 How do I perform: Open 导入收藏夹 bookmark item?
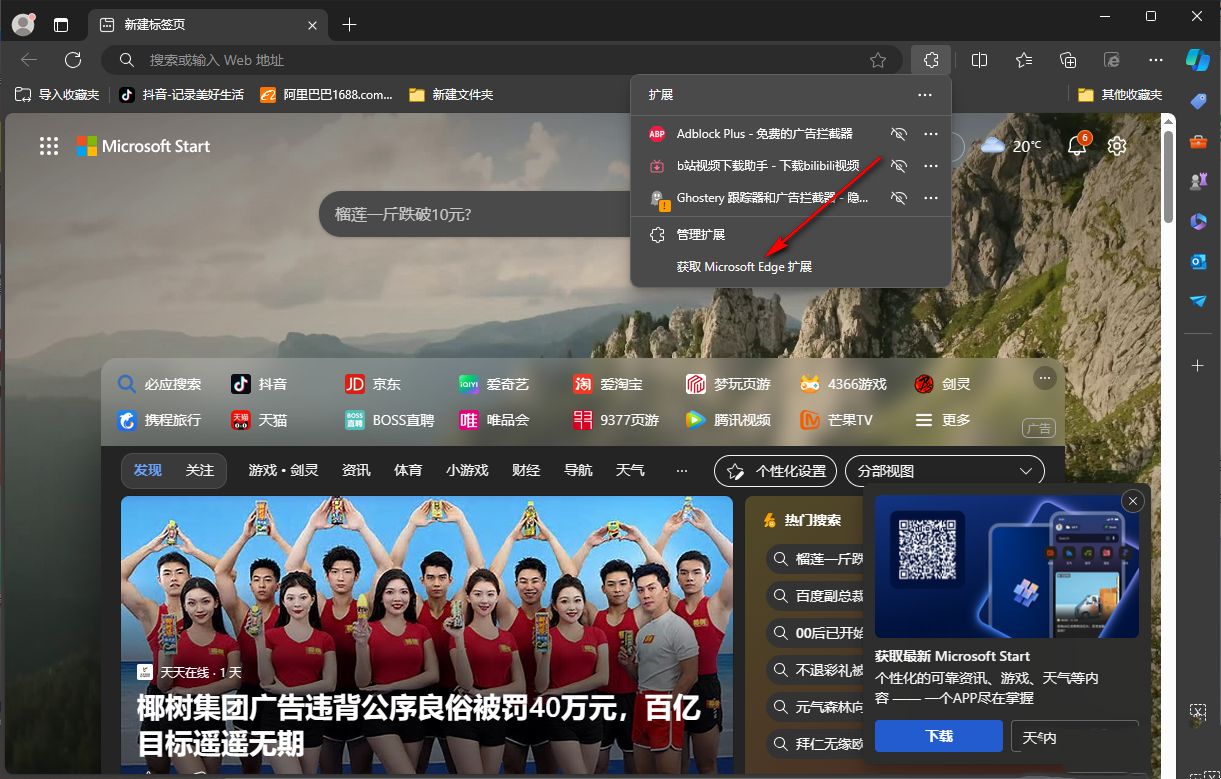click(x=57, y=95)
